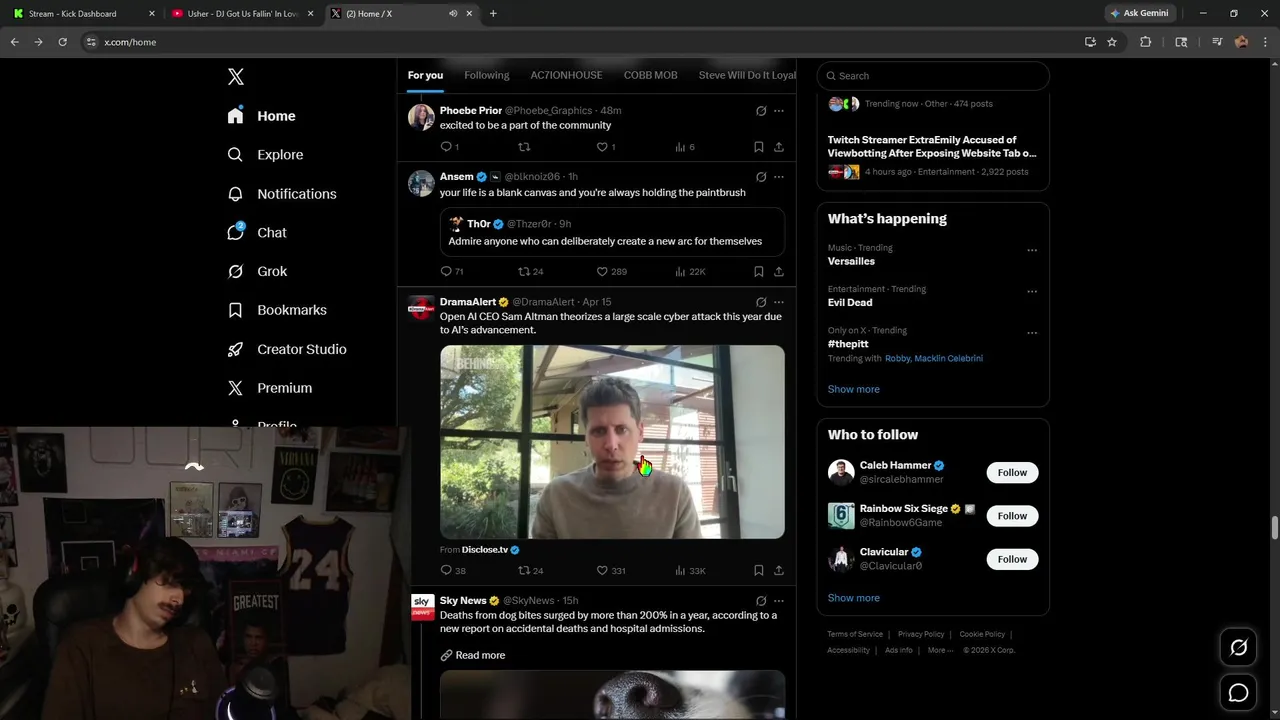Show more under Who to follow

[x=853, y=598]
